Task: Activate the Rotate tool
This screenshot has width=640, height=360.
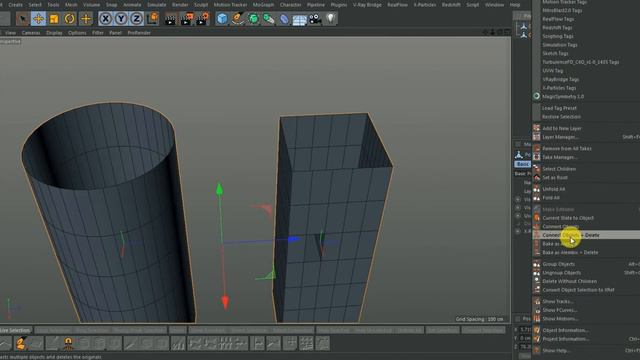Action: pos(70,19)
